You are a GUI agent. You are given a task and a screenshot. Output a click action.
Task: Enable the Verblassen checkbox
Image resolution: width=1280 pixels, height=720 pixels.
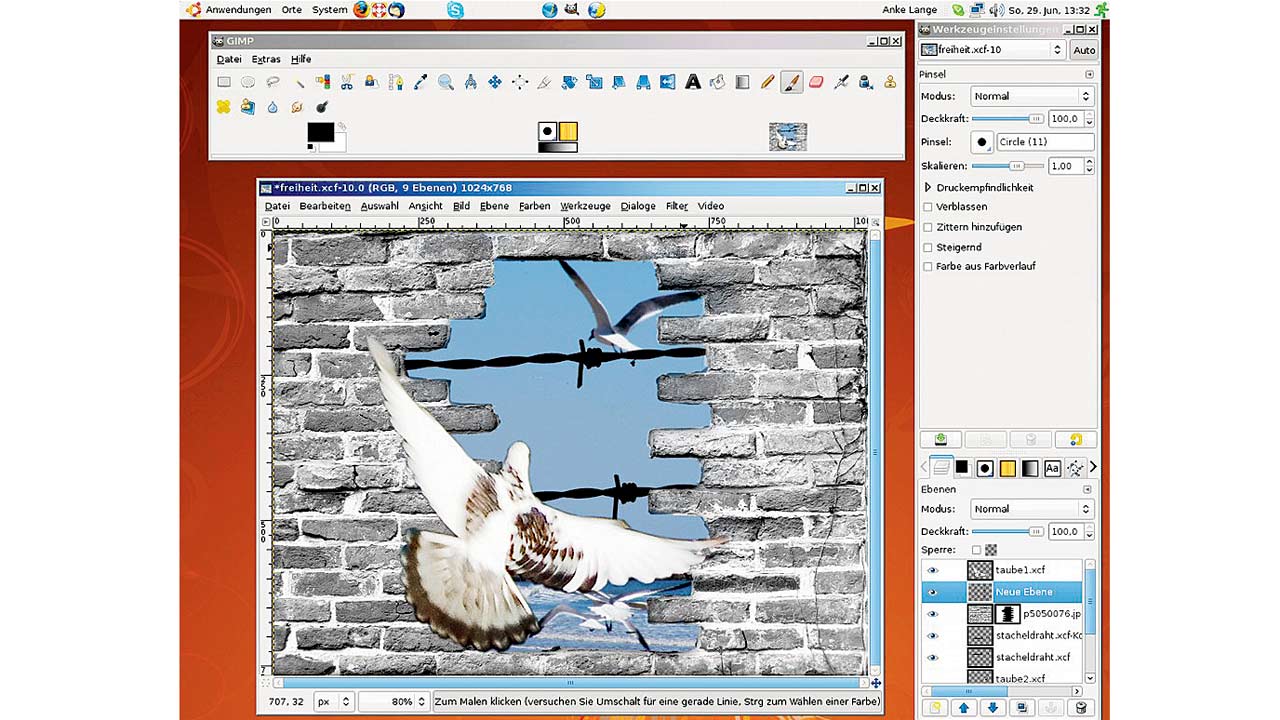click(x=928, y=207)
